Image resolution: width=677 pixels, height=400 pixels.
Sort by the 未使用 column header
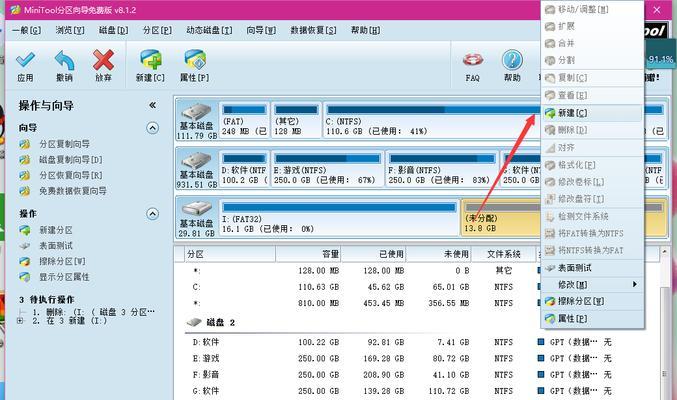click(x=439, y=254)
